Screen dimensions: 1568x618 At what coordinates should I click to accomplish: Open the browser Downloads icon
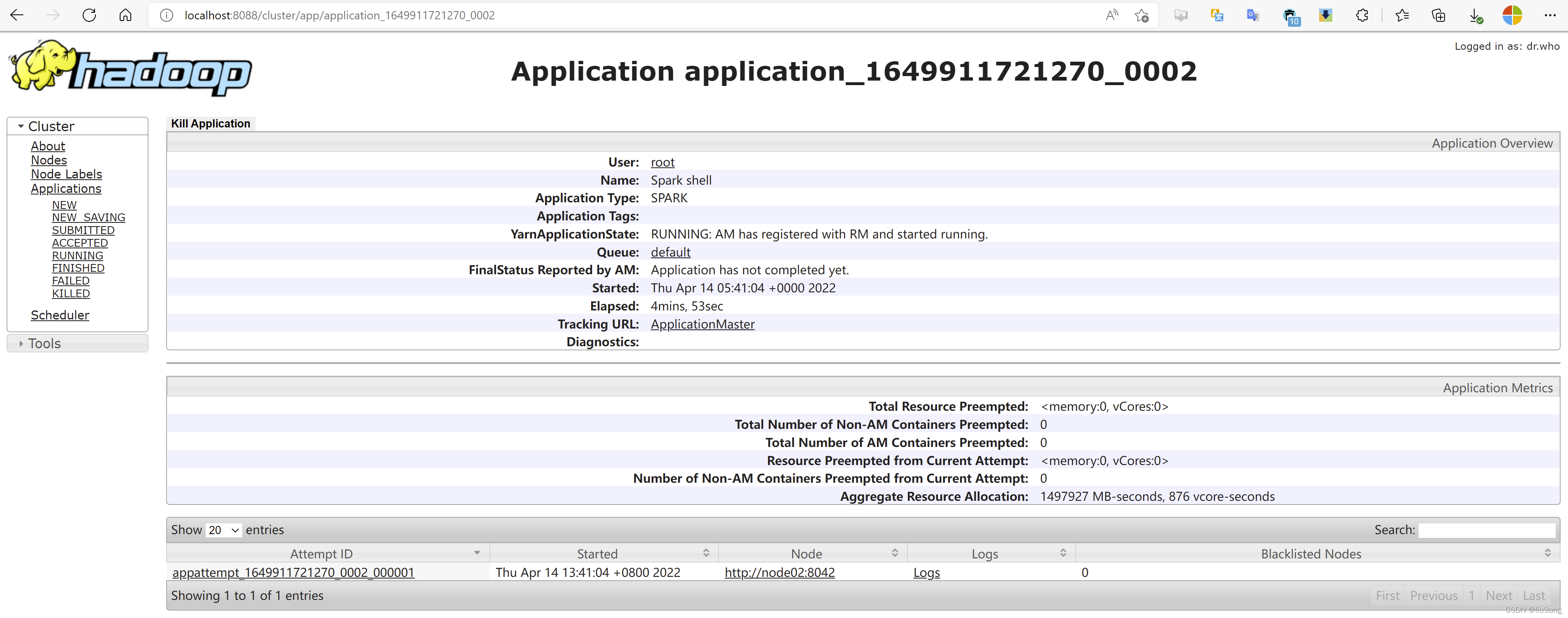[1475, 16]
